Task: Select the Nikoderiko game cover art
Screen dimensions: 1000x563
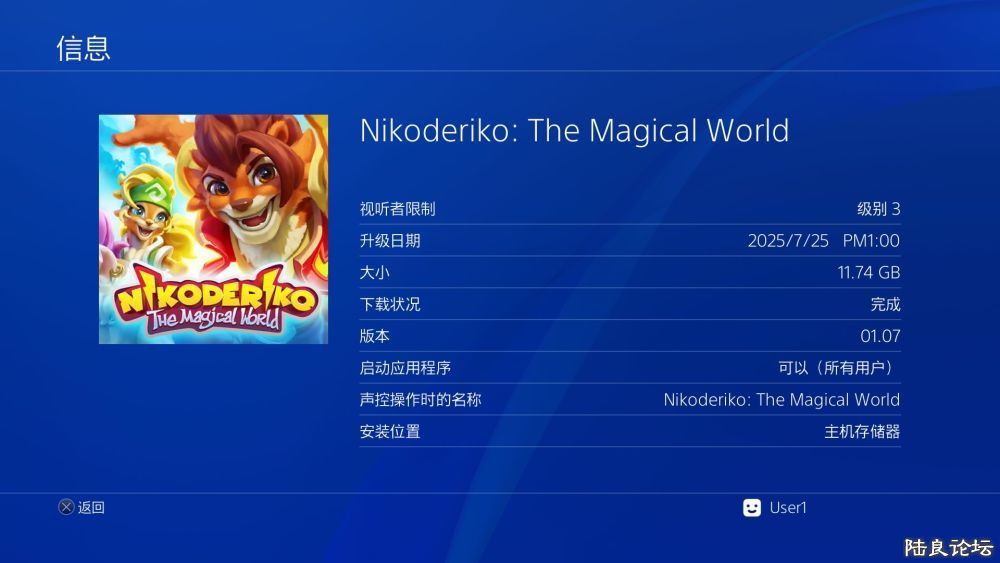Action: coord(214,230)
